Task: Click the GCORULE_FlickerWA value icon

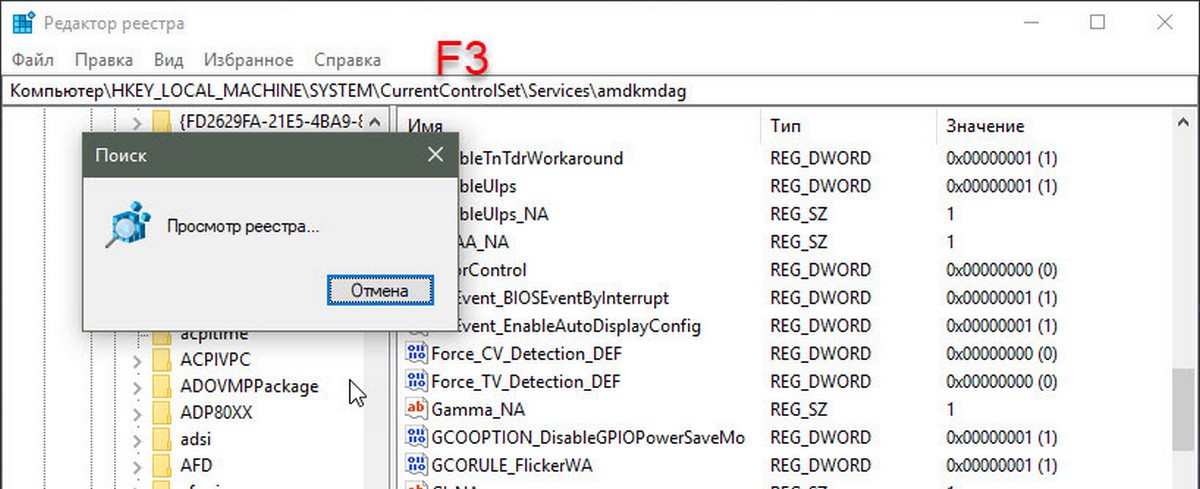Action: click(416, 464)
